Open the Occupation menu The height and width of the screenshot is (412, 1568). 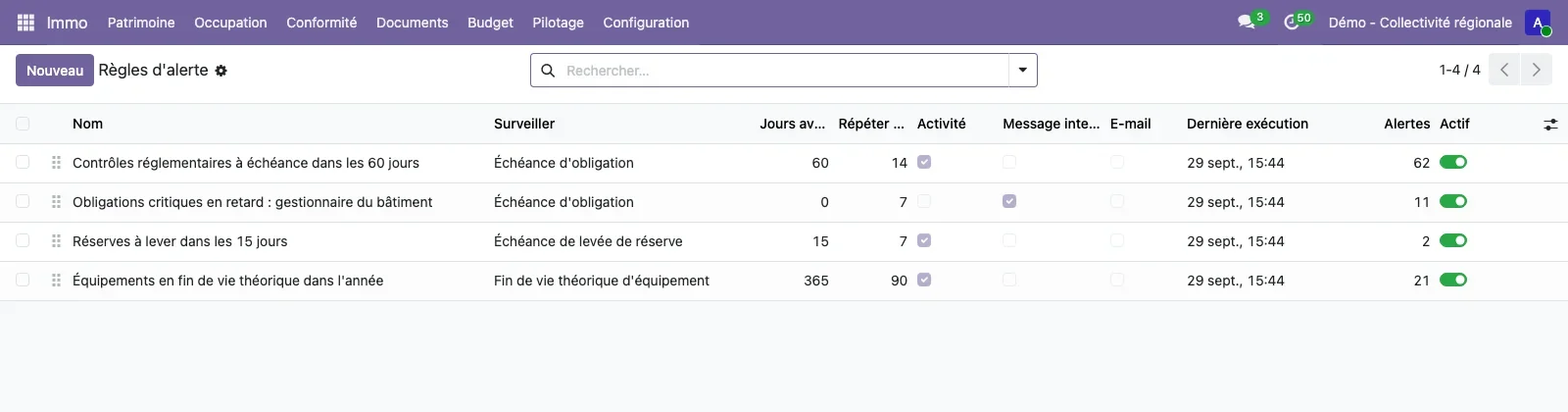click(230, 23)
